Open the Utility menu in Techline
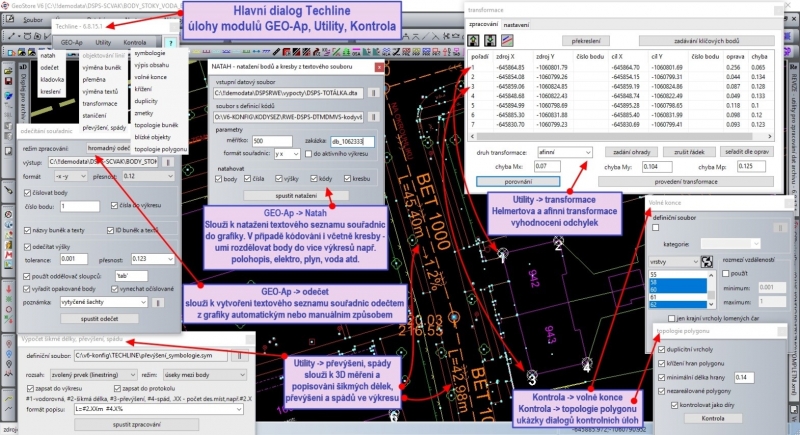The image size is (800, 435). (103, 42)
